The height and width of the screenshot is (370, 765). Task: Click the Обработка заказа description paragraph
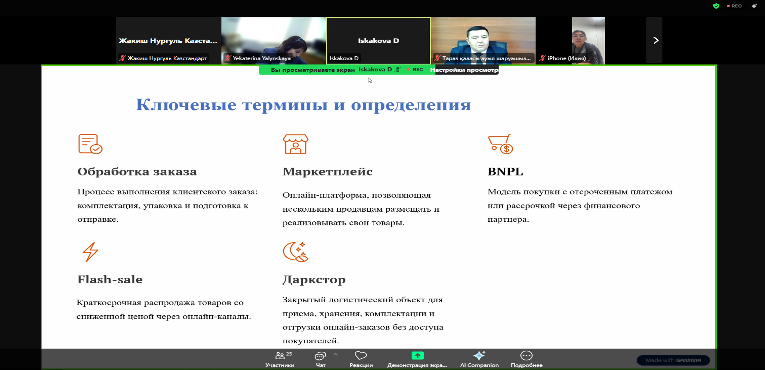(x=167, y=206)
